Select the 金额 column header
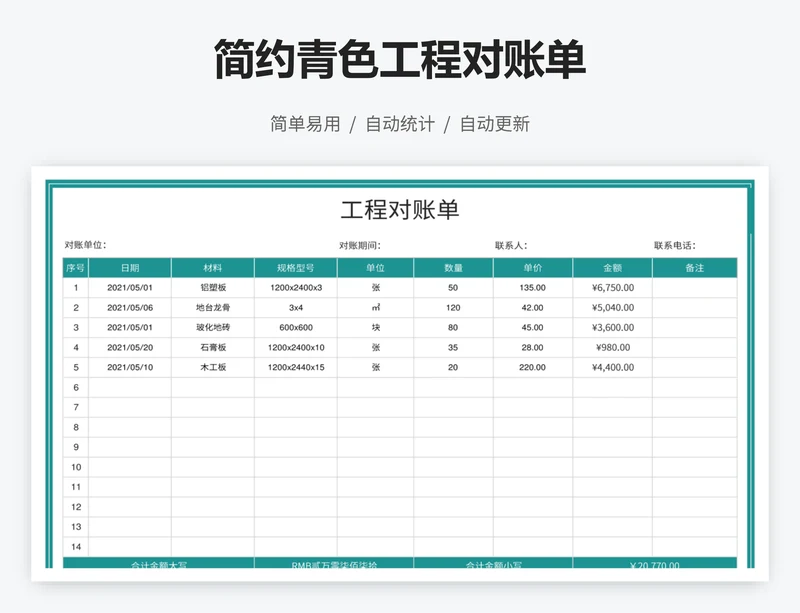Viewport: 800px width, 613px height. click(x=613, y=268)
